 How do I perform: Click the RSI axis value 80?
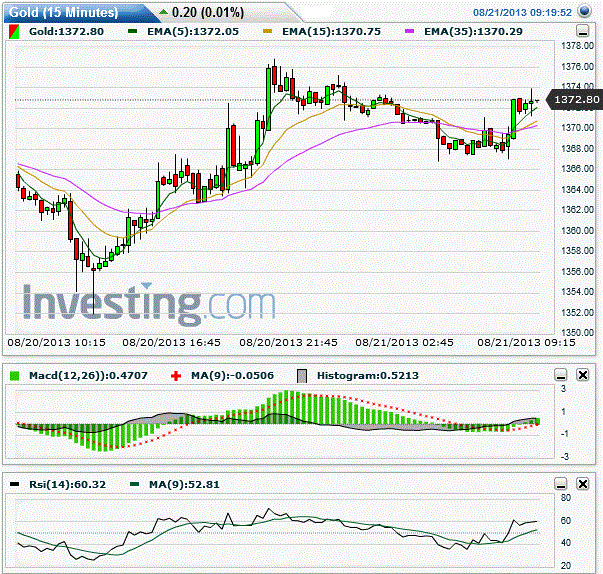566,497
